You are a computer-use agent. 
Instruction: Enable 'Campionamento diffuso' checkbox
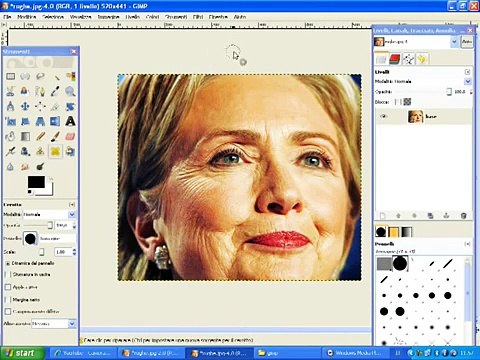8,311
